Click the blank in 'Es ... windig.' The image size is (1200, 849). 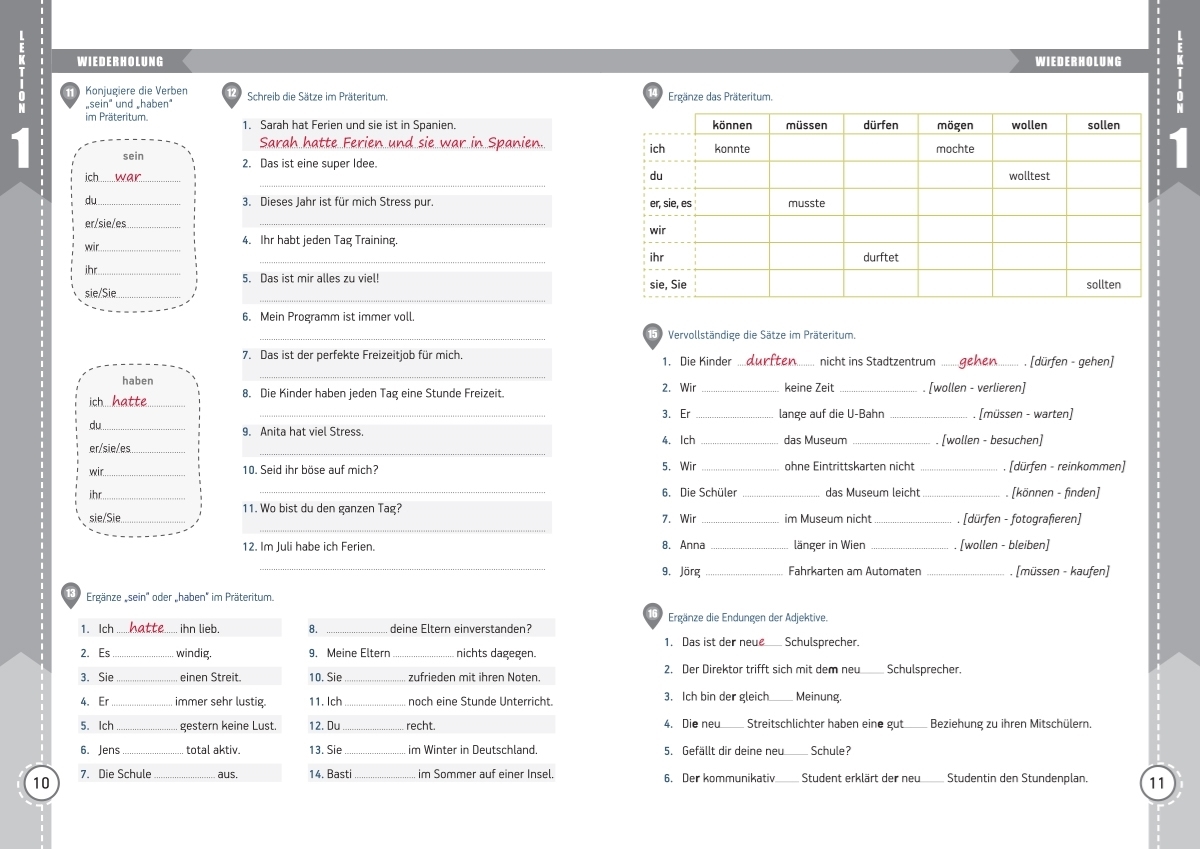pos(143,654)
